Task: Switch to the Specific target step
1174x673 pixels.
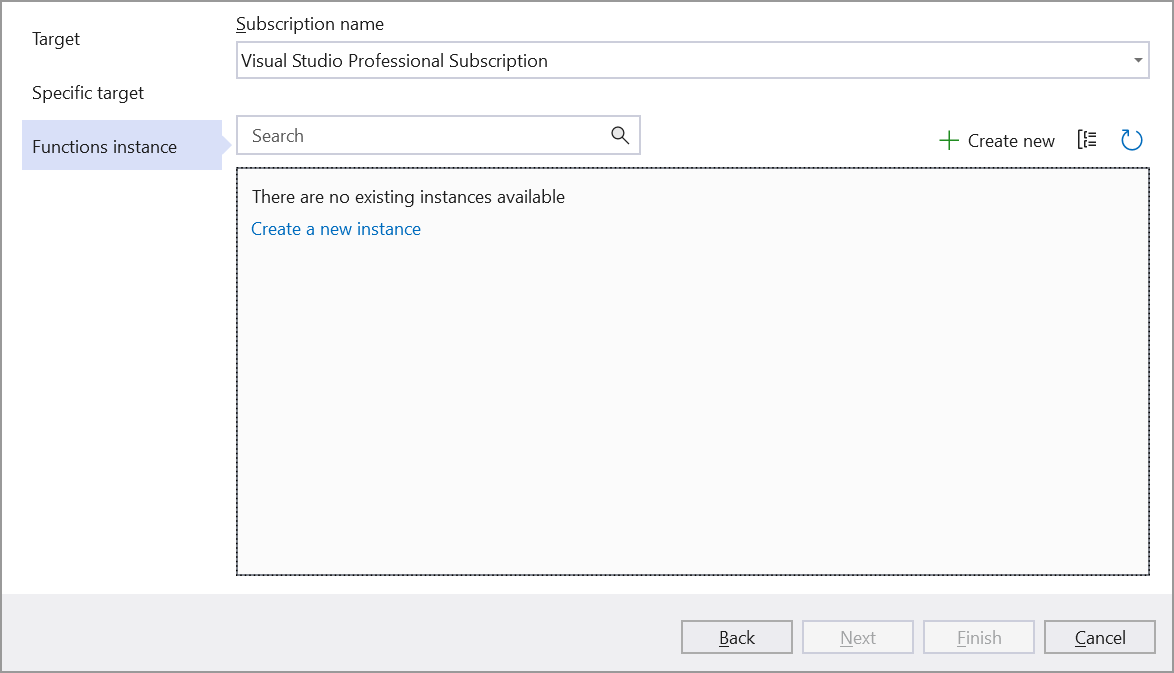Action: (x=88, y=93)
